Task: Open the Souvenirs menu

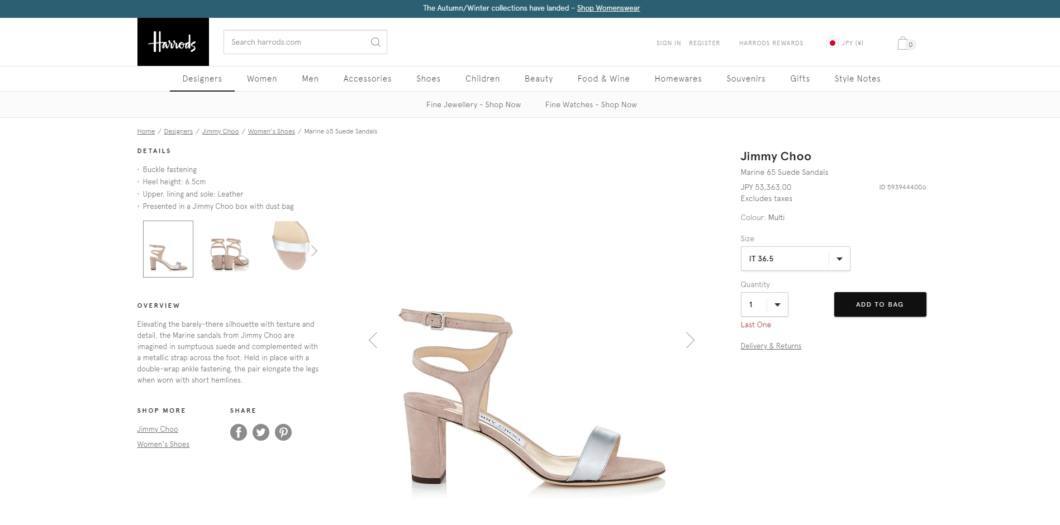Action: (746, 78)
